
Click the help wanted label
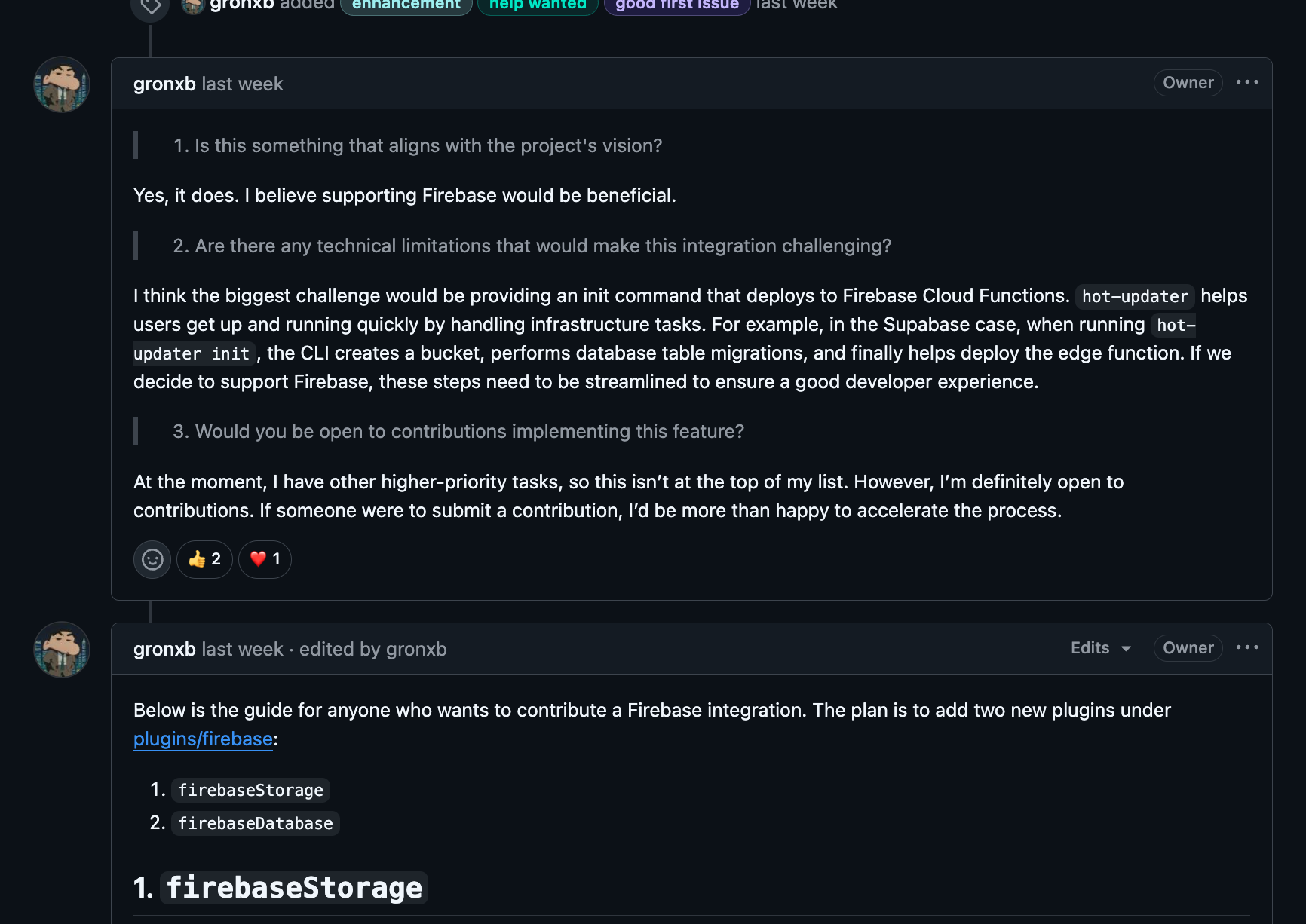pyautogui.click(x=538, y=5)
